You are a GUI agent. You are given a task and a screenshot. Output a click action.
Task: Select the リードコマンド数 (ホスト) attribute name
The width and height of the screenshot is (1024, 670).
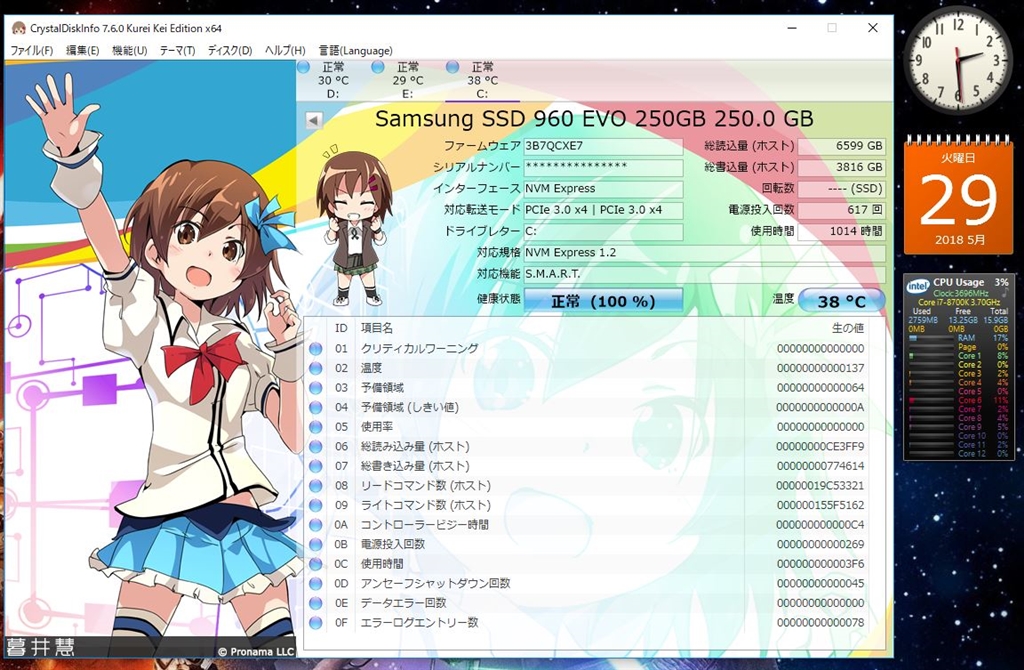426,486
